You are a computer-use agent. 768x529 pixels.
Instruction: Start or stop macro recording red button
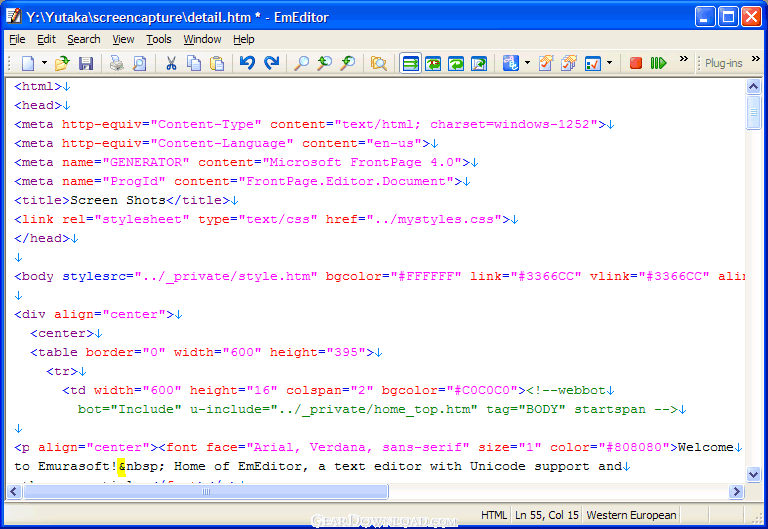click(x=636, y=63)
